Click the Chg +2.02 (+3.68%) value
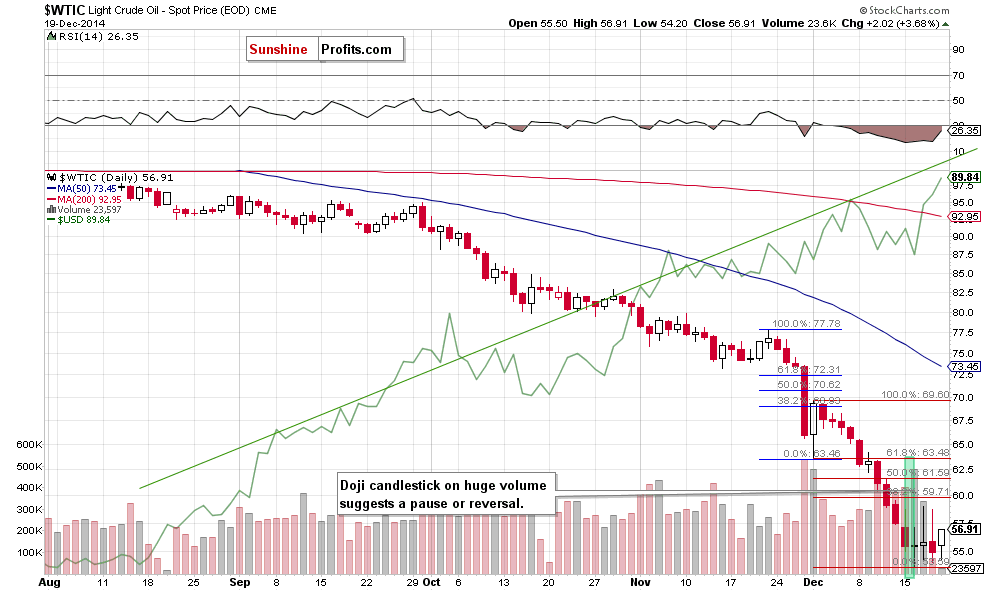This screenshot has width=990, height=591. click(891, 23)
